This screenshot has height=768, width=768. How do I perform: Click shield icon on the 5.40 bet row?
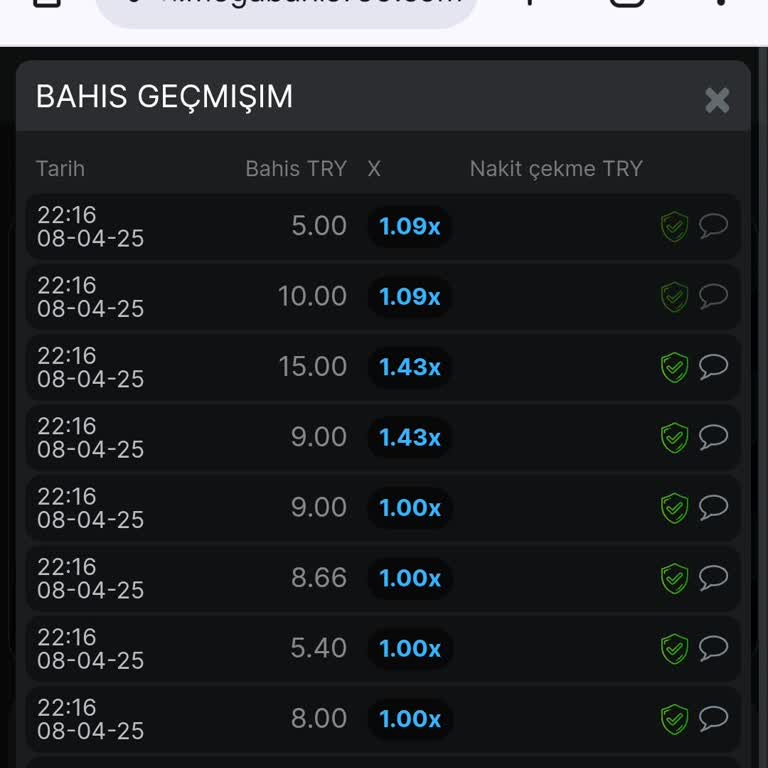pyautogui.click(x=675, y=649)
